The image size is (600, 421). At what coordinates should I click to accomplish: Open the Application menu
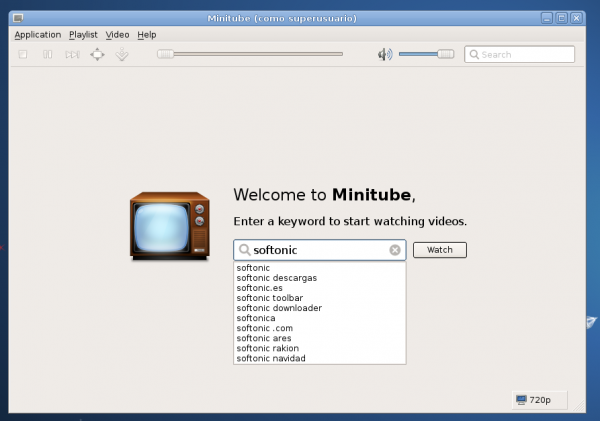point(38,34)
